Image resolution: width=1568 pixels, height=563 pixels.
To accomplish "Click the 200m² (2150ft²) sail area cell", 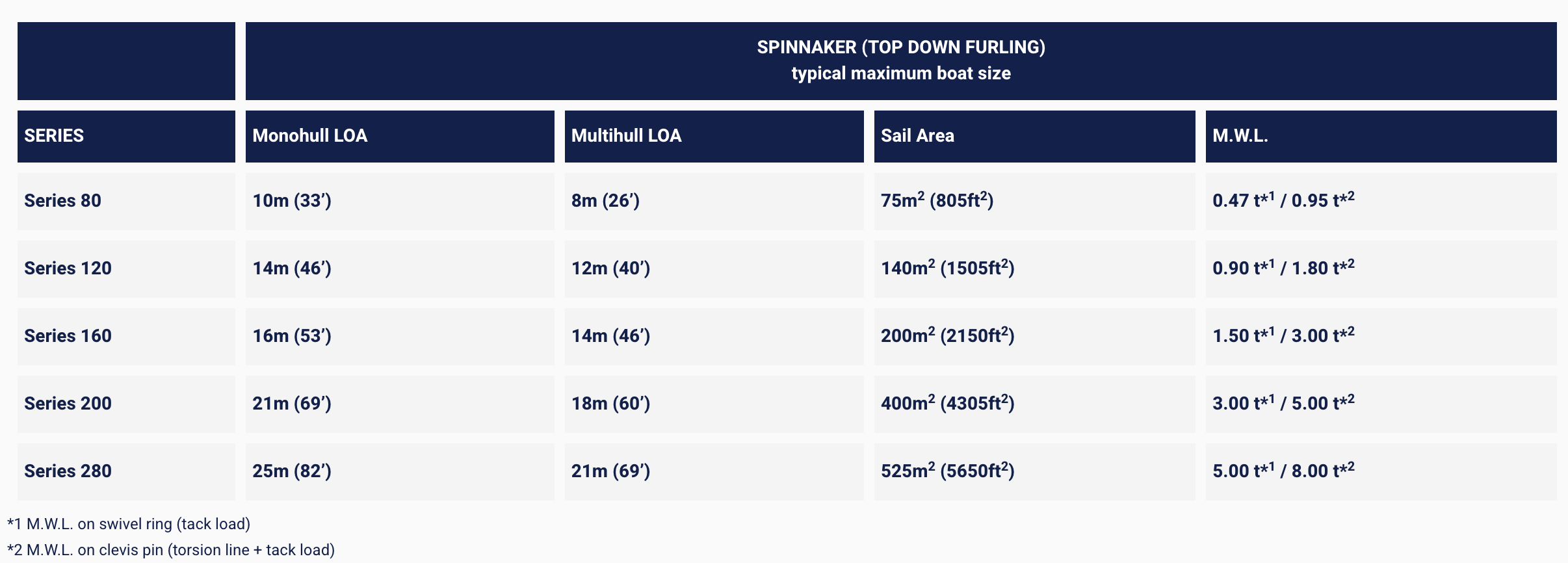I will (947, 336).
